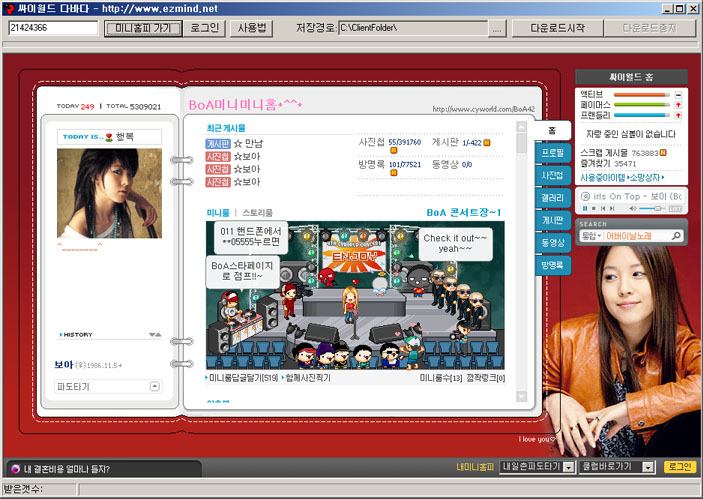Screen dimensions: 703x499
Task: Click the search box with 어버이날노래
Action: [637, 235]
